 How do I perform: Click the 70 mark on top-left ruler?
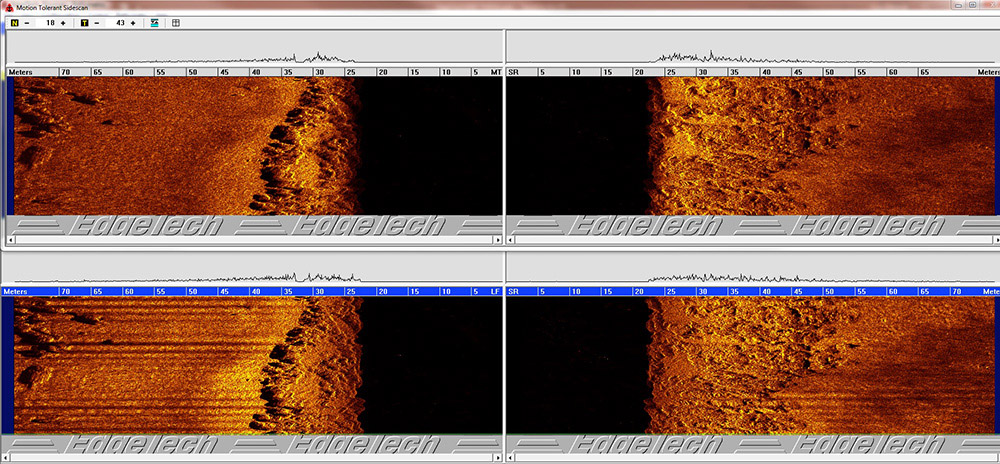pyautogui.click(x=66, y=72)
